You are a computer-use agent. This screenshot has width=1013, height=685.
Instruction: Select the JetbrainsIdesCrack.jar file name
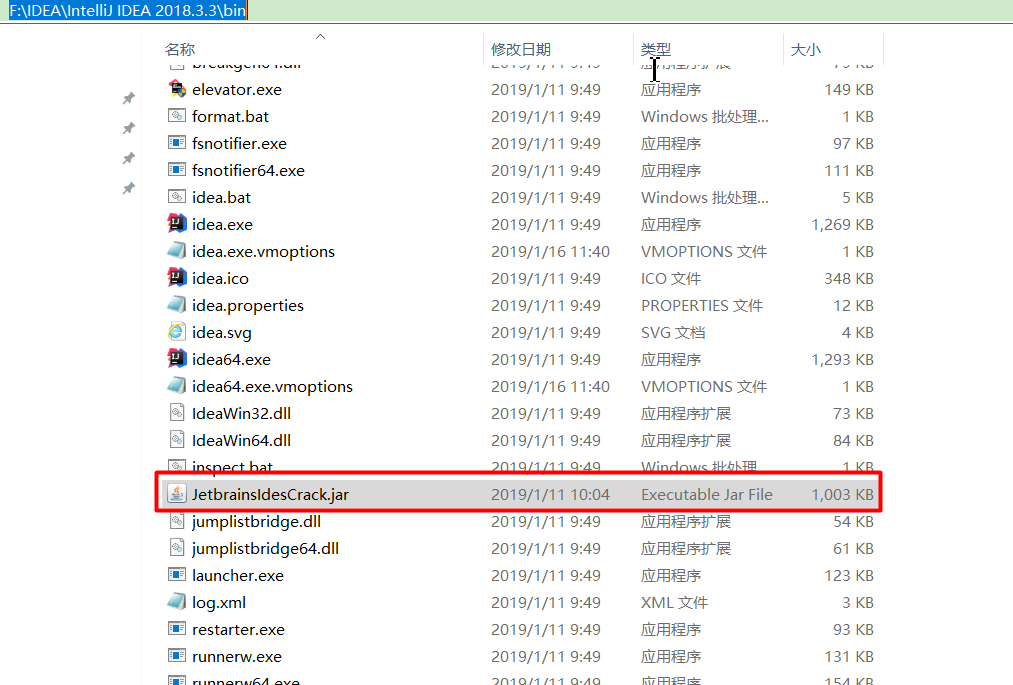[270, 494]
